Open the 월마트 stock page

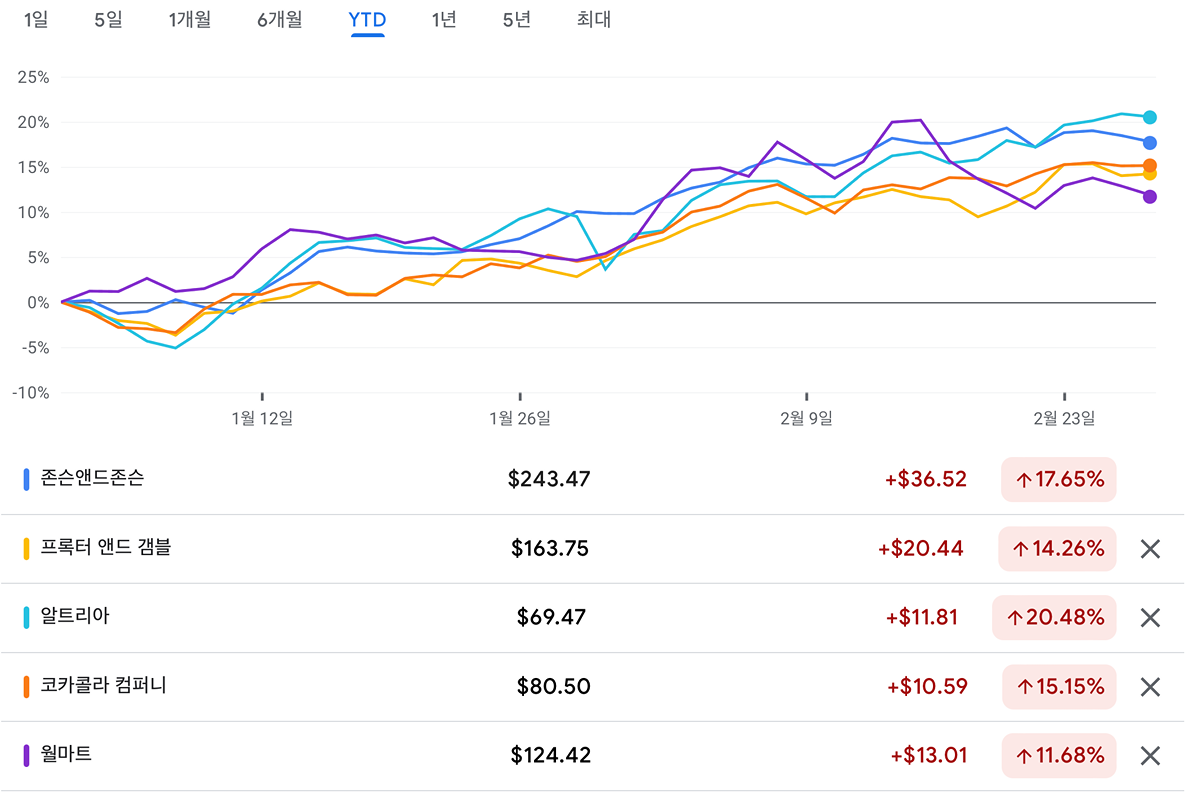[66, 755]
